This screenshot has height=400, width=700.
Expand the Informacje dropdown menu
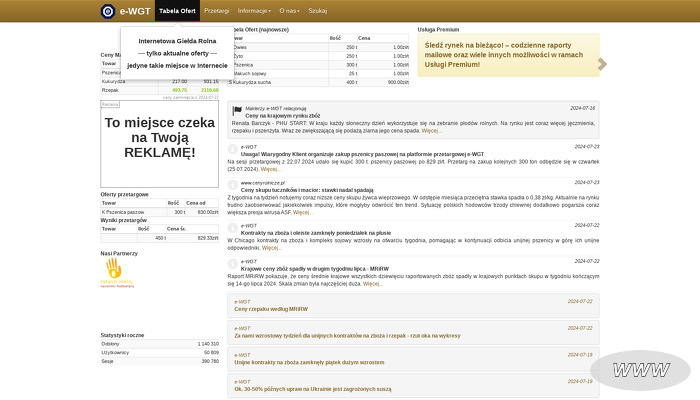pos(254,11)
